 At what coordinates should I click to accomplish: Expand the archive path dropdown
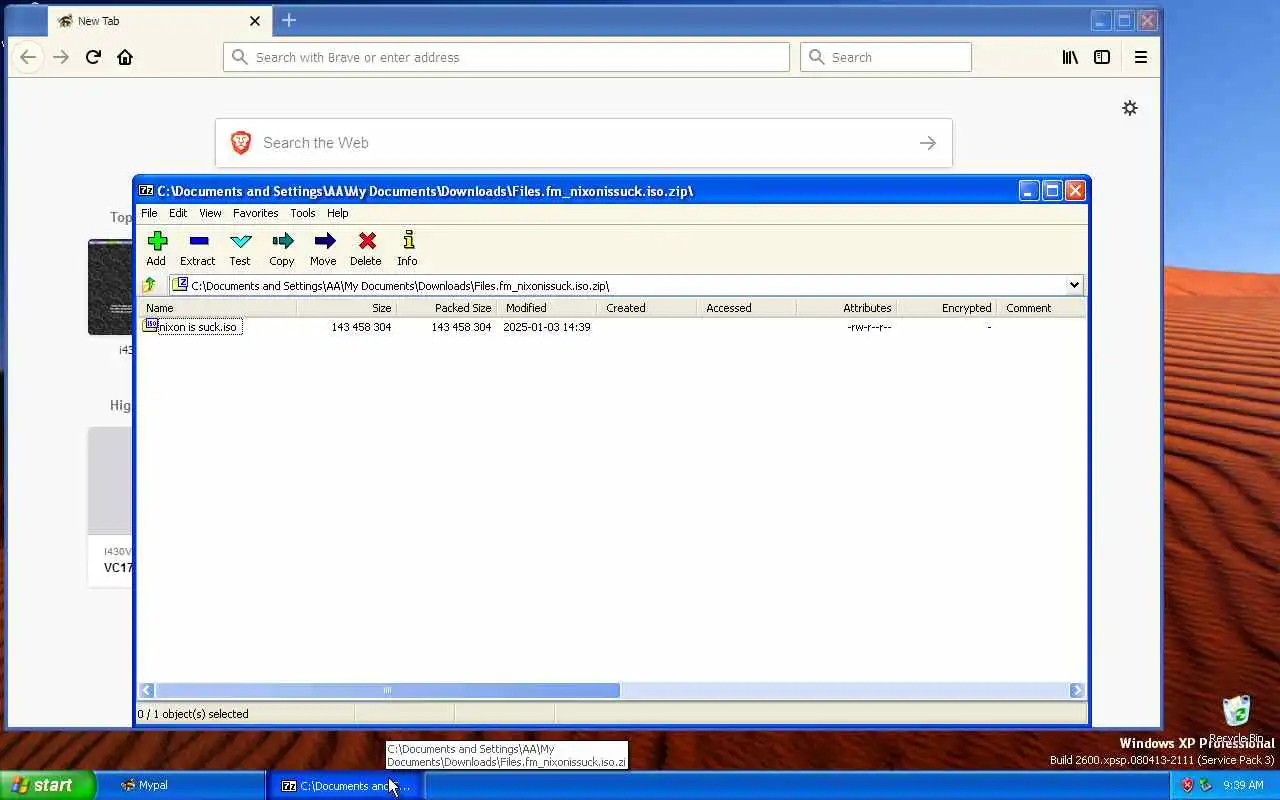(1074, 285)
